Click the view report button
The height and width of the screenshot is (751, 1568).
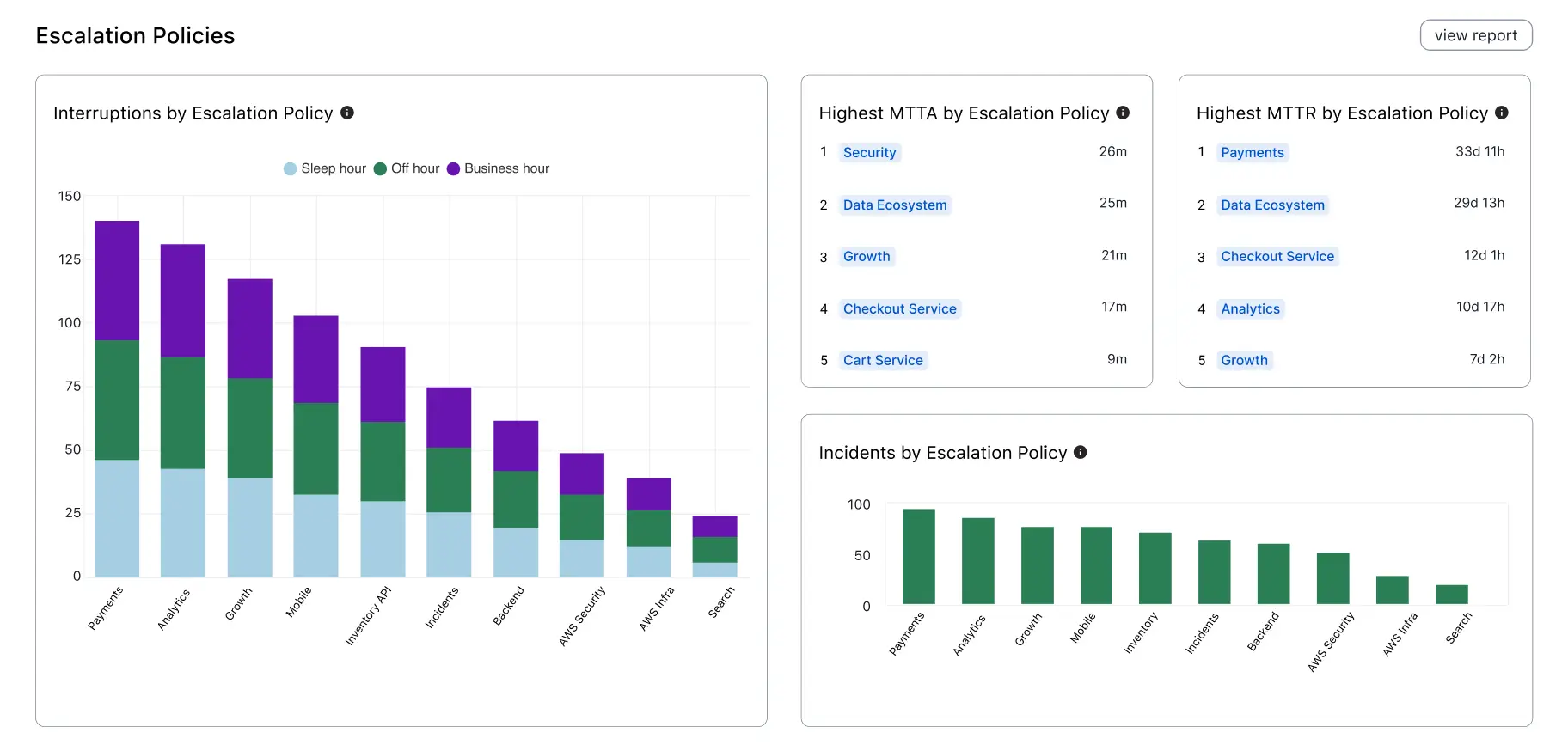tap(1475, 35)
